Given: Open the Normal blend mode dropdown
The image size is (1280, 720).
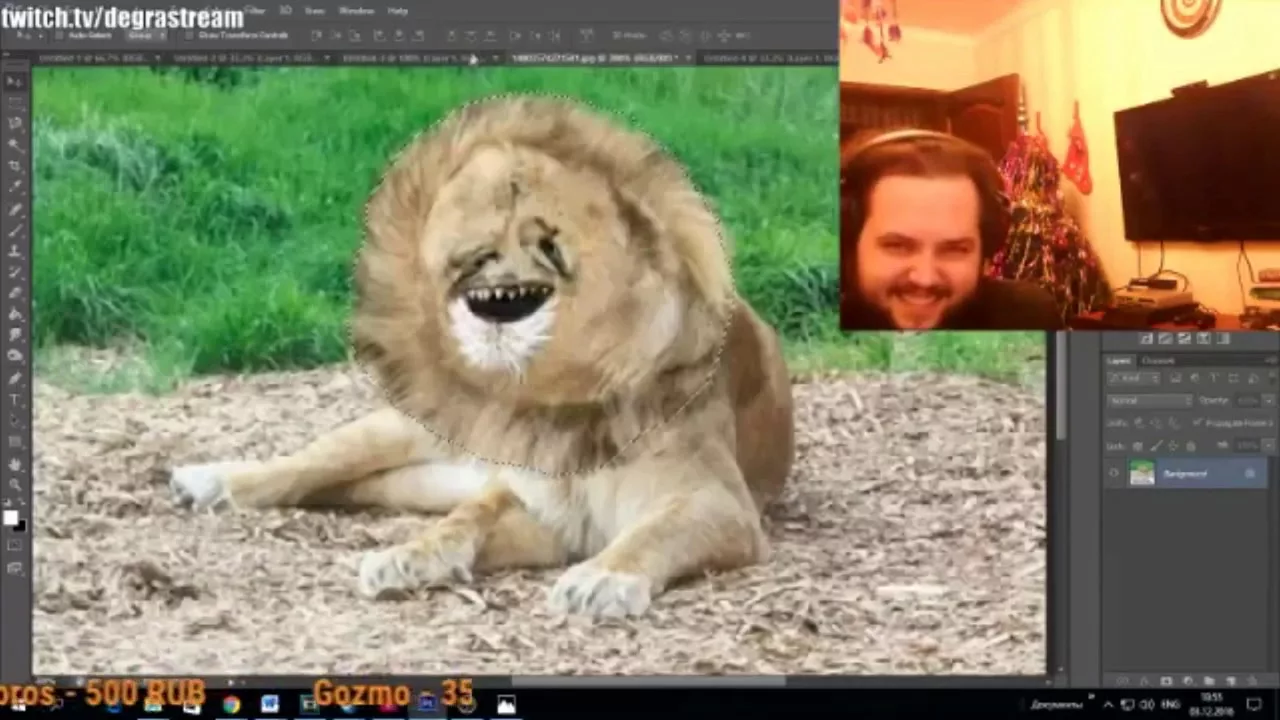Looking at the screenshot, I should pos(1150,401).
